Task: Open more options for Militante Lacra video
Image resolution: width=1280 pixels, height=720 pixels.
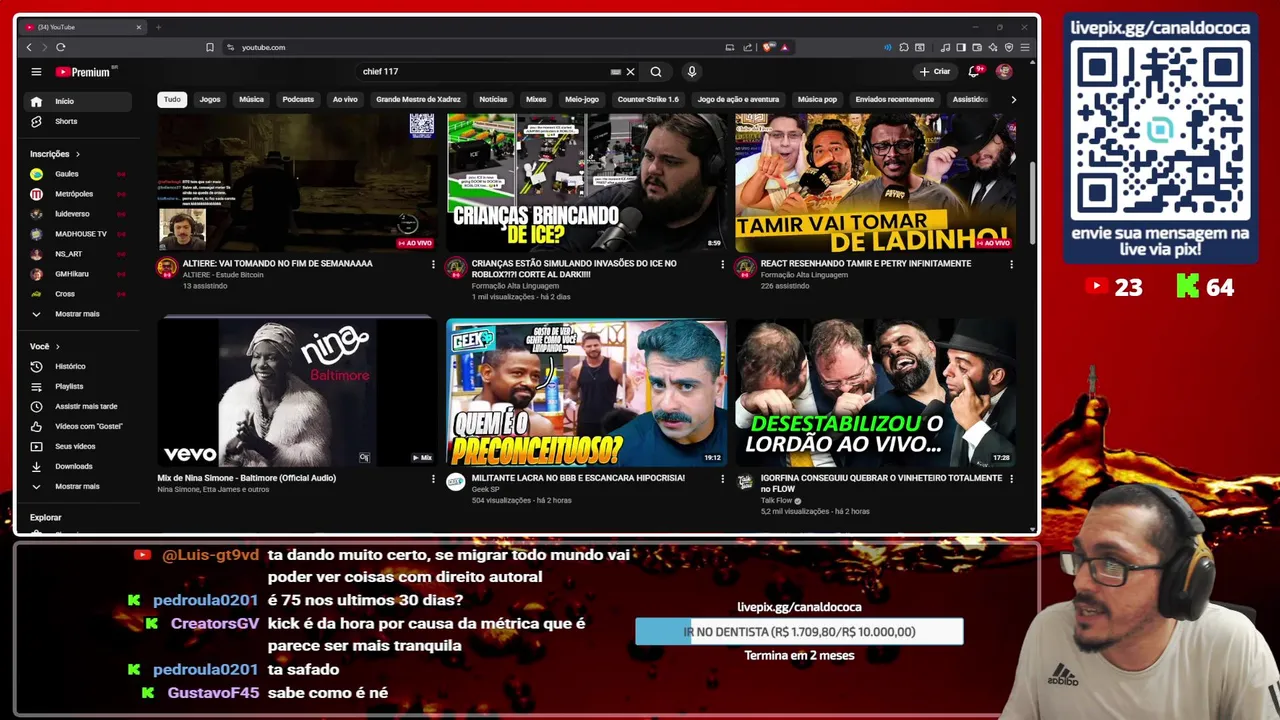Action: click(x=722, y=479)
